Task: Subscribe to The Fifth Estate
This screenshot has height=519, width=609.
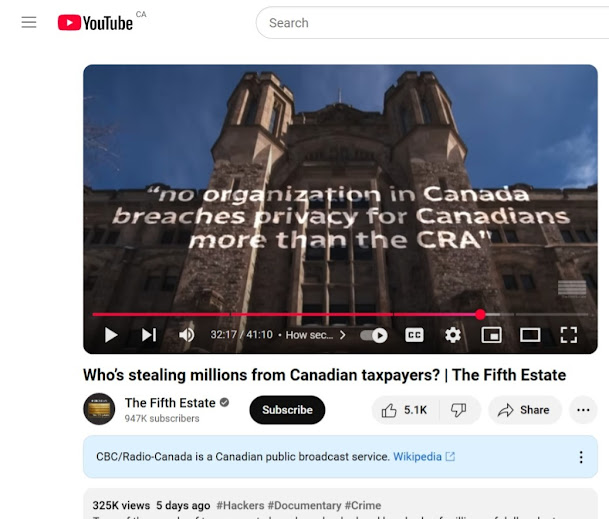Action: (287, 410)
